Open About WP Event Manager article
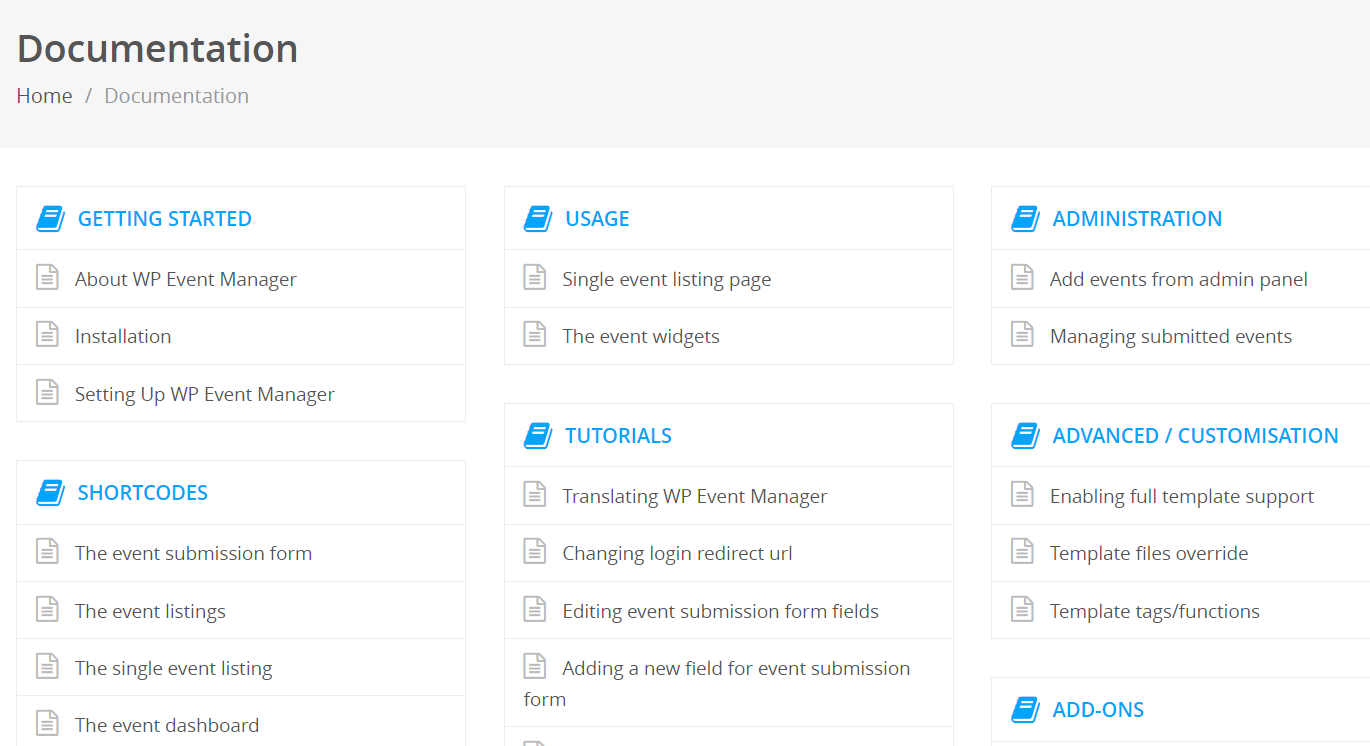Image resolution: width=1370 pixels, height=746 pixels. tap(186, 279)
